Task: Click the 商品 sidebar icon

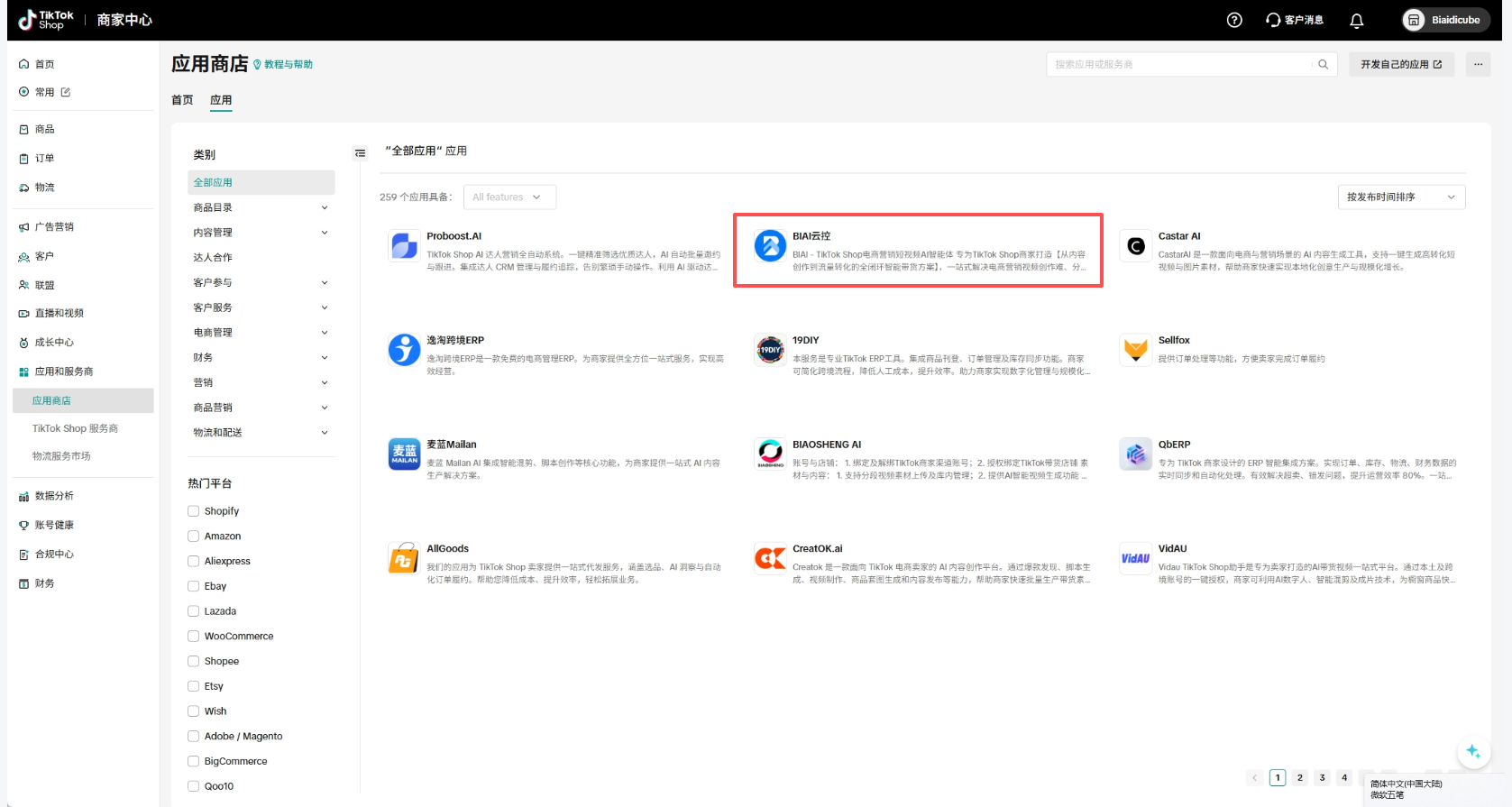Action: click(x=24, y=130)
